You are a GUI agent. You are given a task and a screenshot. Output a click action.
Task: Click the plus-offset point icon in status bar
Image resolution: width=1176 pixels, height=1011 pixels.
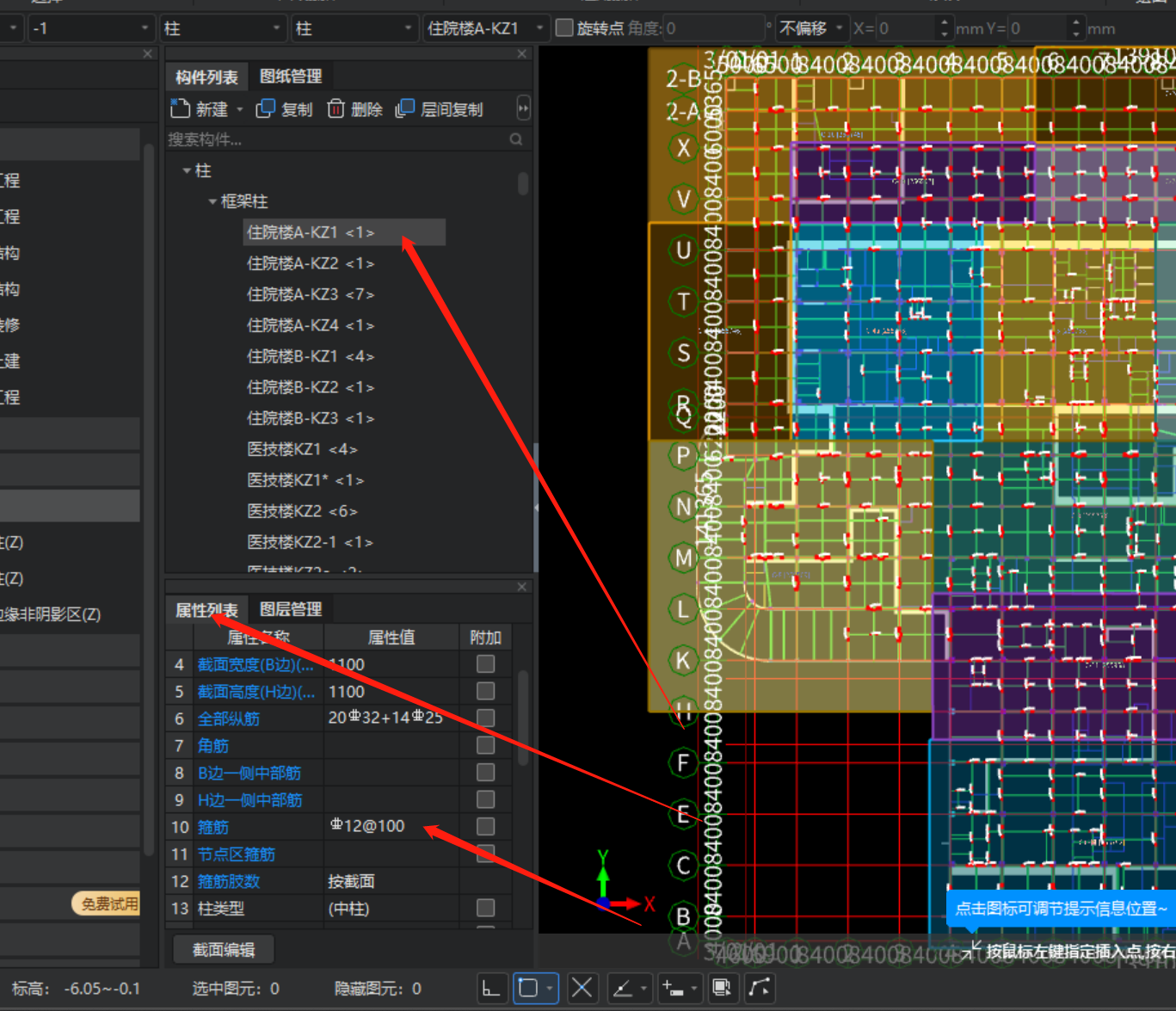(x=673, y=988)
